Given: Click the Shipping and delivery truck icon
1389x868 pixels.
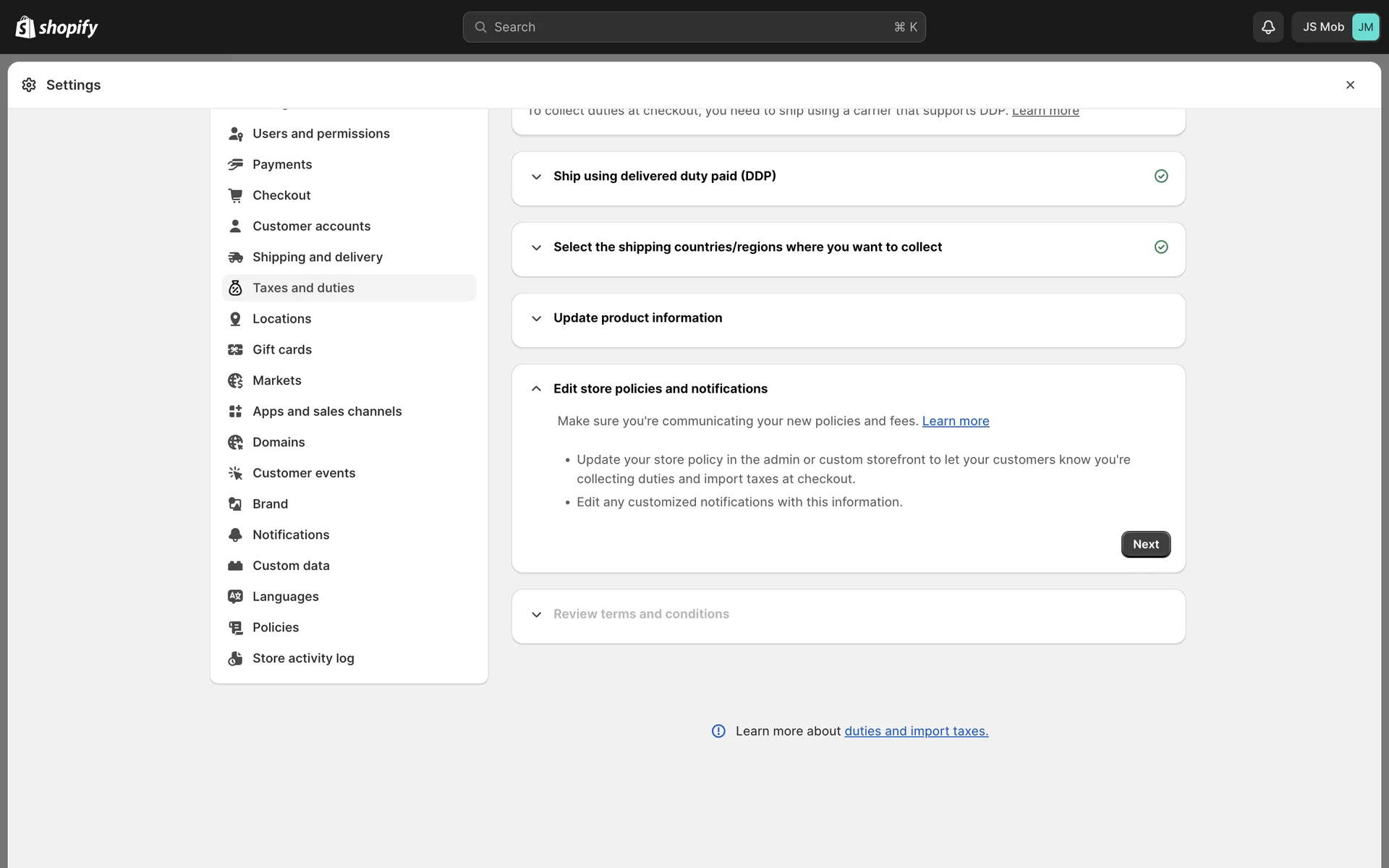Looking at the screenshot, I should [235, 258].
